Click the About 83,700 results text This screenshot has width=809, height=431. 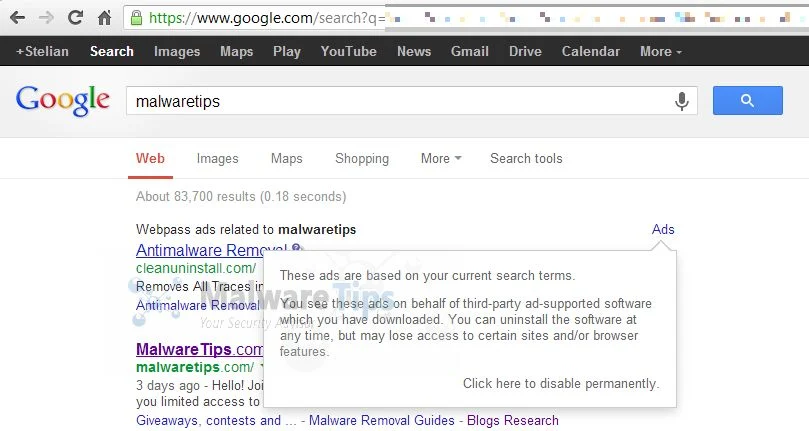click(x=241, y=197)
